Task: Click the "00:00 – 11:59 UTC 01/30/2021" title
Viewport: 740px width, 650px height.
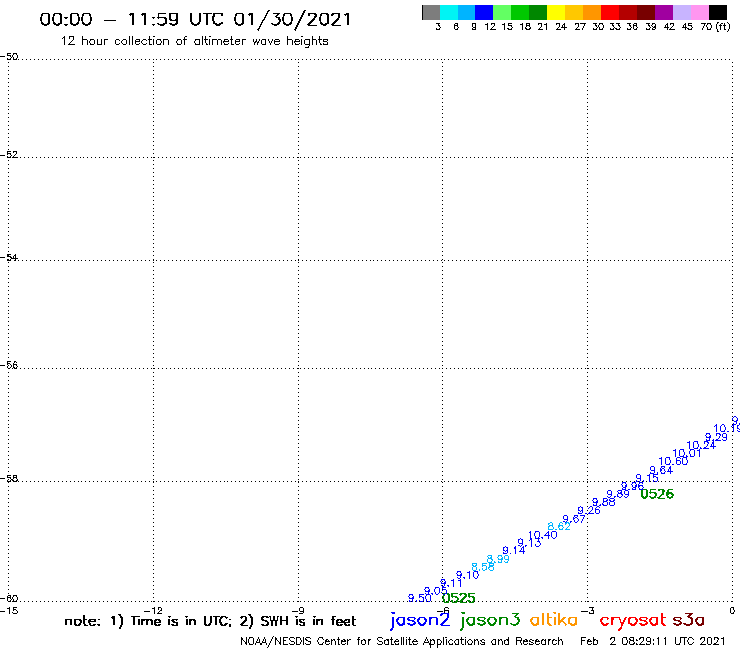Action: pos(195,19)
